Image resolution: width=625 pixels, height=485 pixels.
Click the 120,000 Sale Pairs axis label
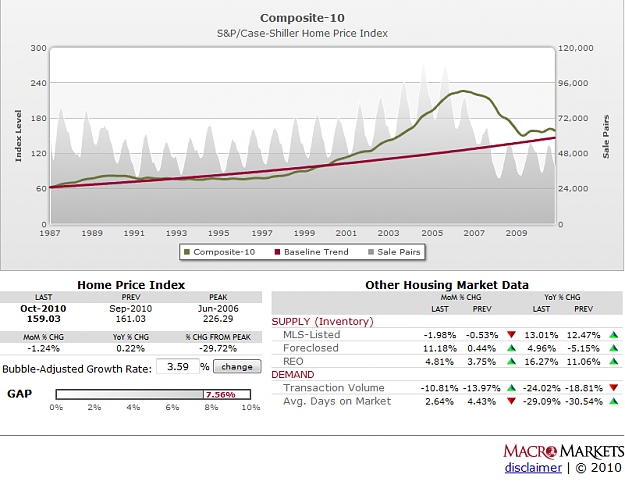pos(576,48)
